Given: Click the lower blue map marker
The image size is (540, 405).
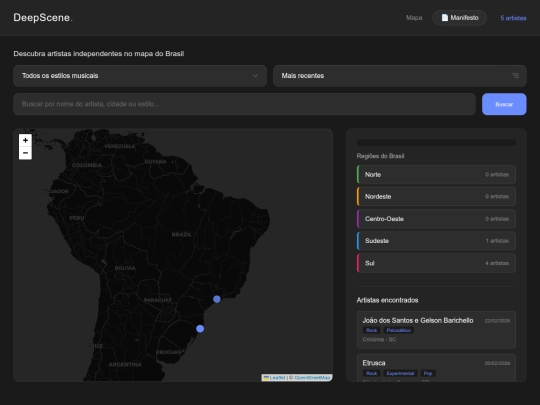Looking at the screenshot, I should 200,329.
